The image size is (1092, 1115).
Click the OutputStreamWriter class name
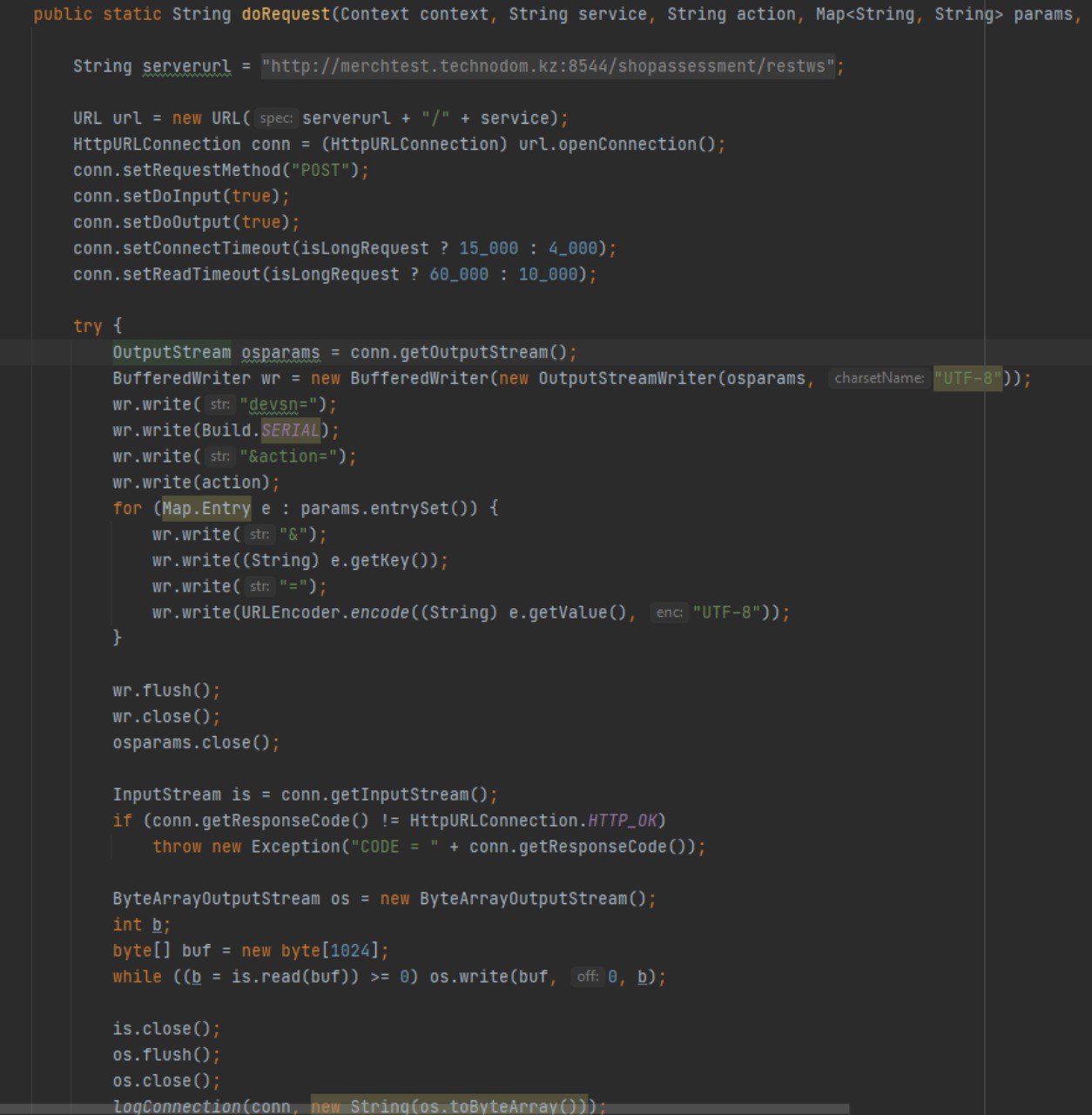(628, 379)
